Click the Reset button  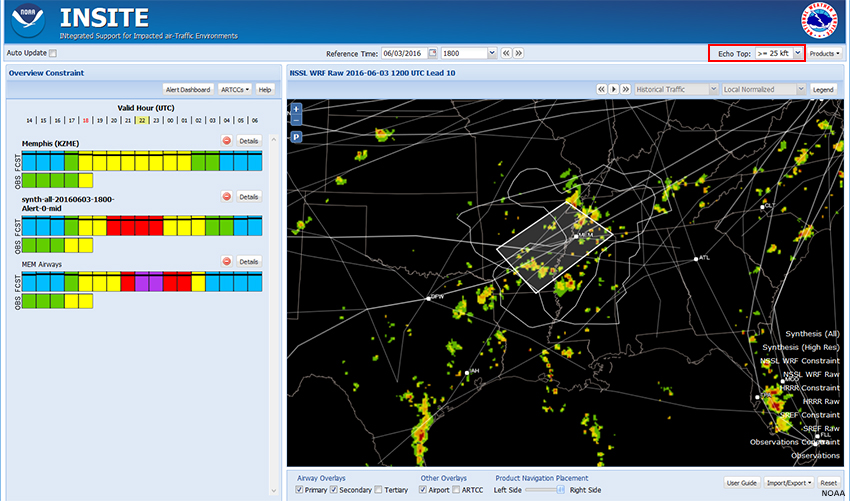tap(828, 483)
